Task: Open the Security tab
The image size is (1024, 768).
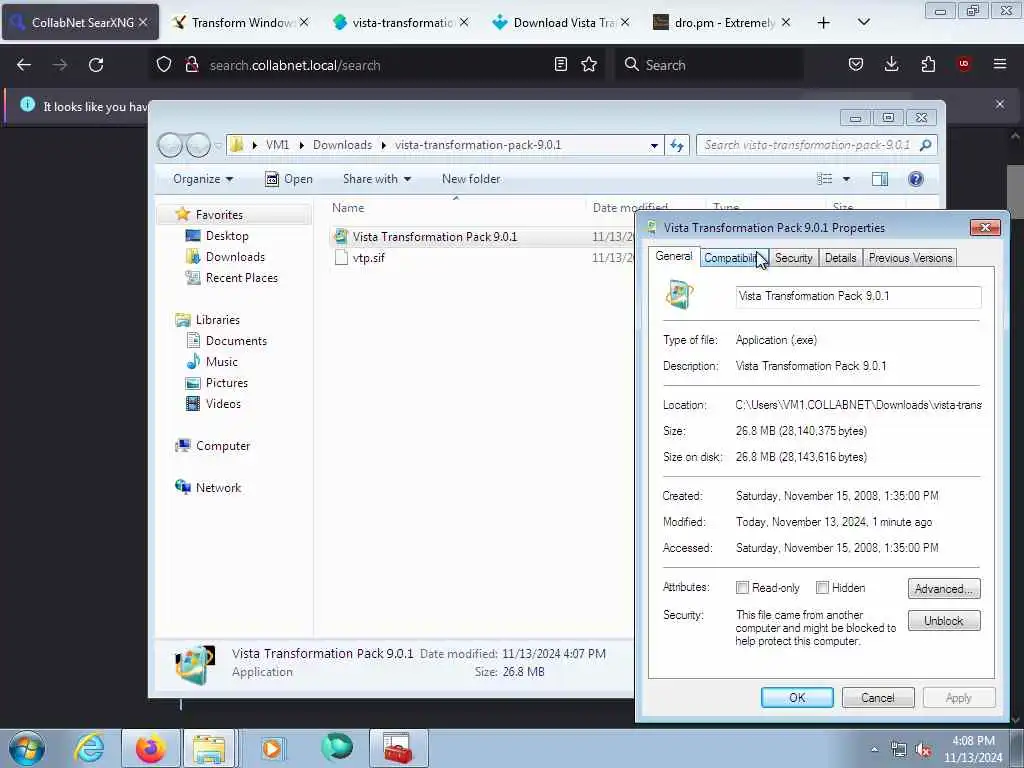Action: 793,258
